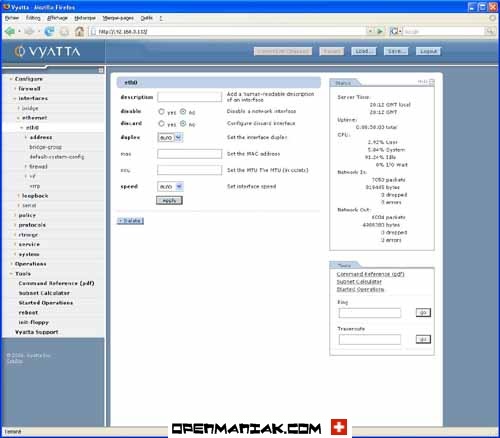
Task: Click the Commit/Changes button in header
Action: [x=283, y=51]
